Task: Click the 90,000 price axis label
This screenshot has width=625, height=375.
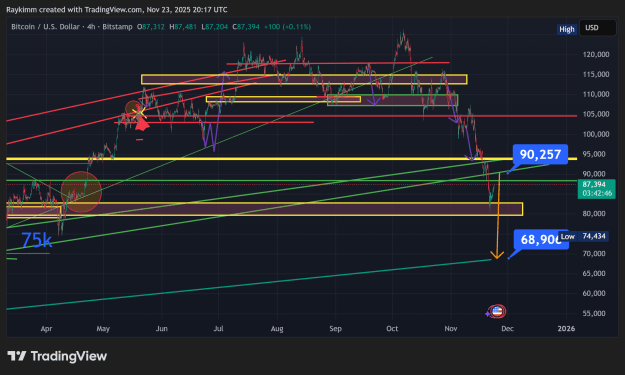Action: point(594,174)
